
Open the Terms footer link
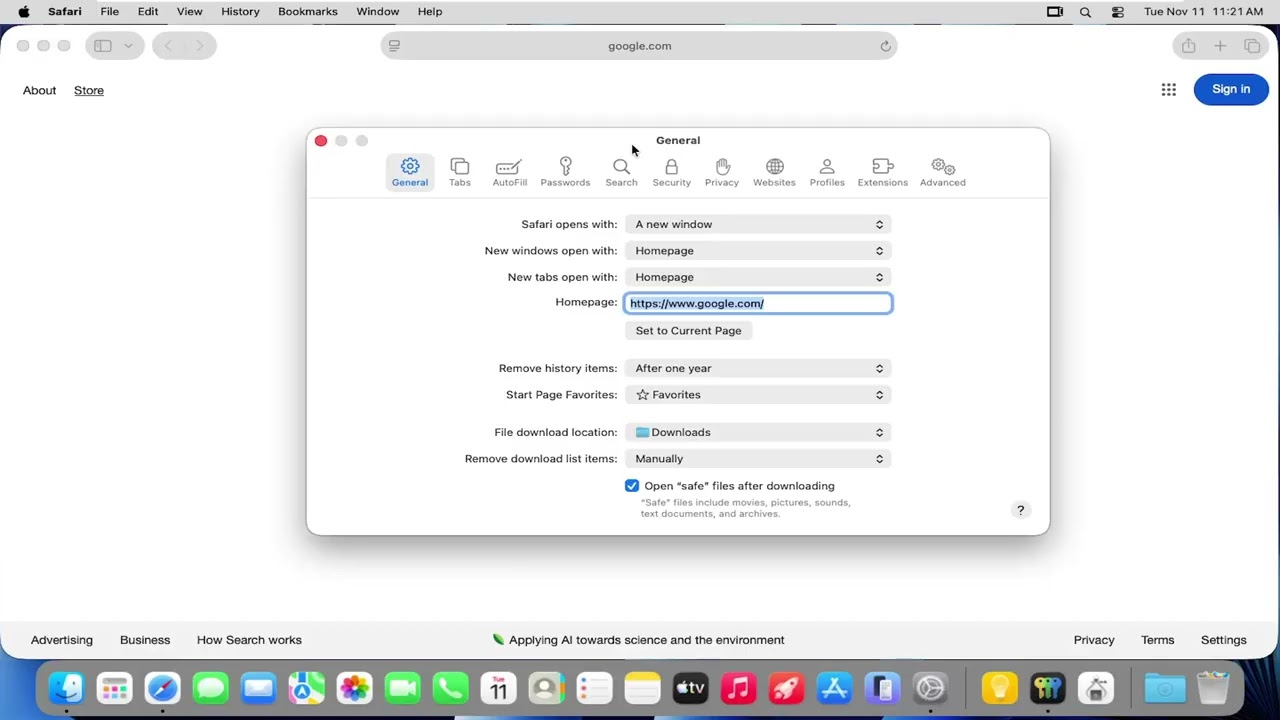pos(1158,640)
